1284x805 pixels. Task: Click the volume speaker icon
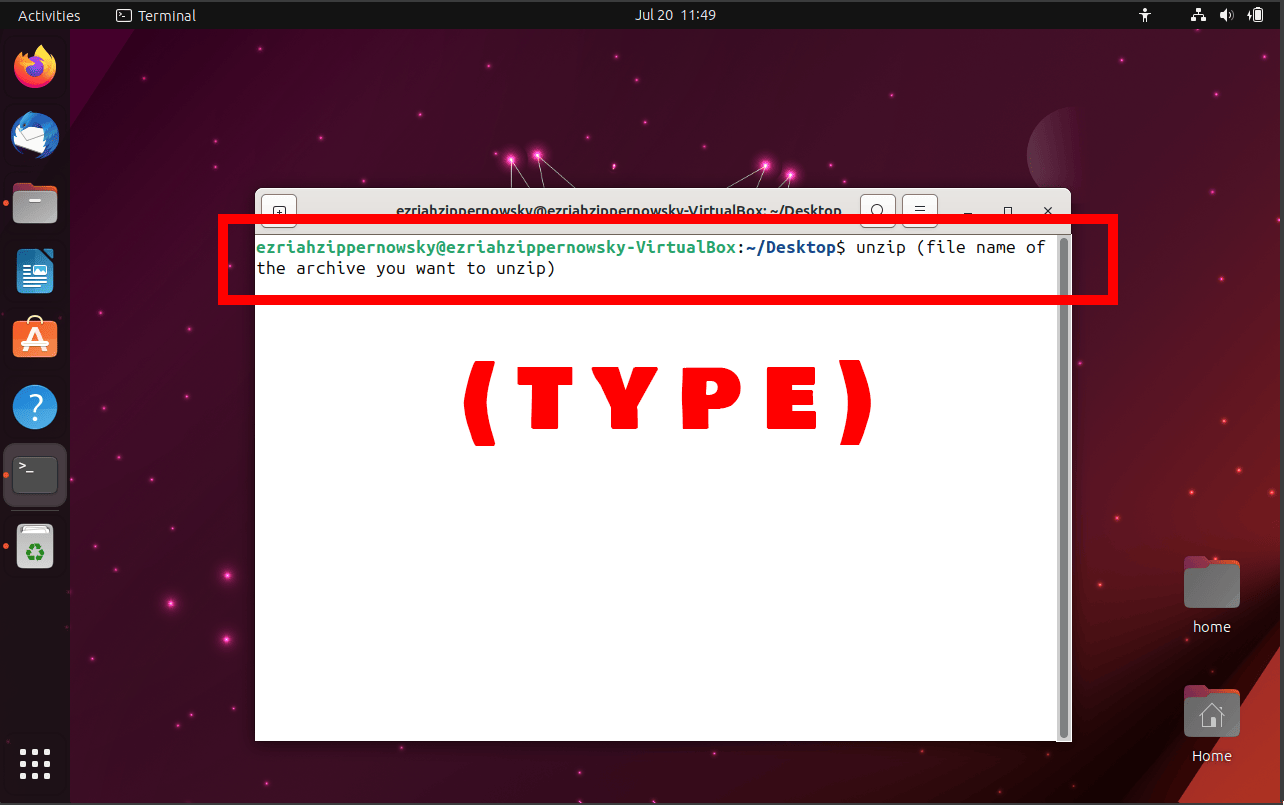click(1227, 15)
